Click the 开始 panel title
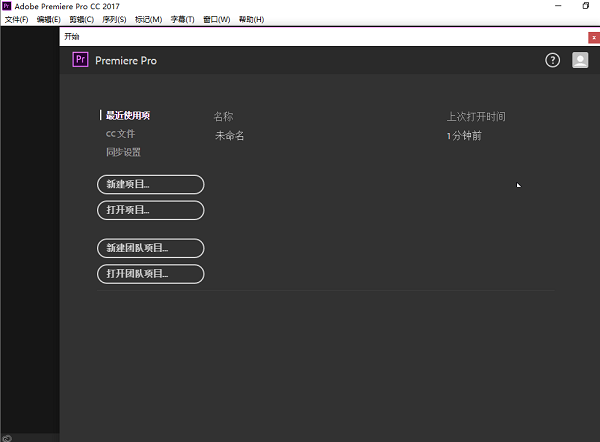Screen dimensions: 600x442 [72, 37]
